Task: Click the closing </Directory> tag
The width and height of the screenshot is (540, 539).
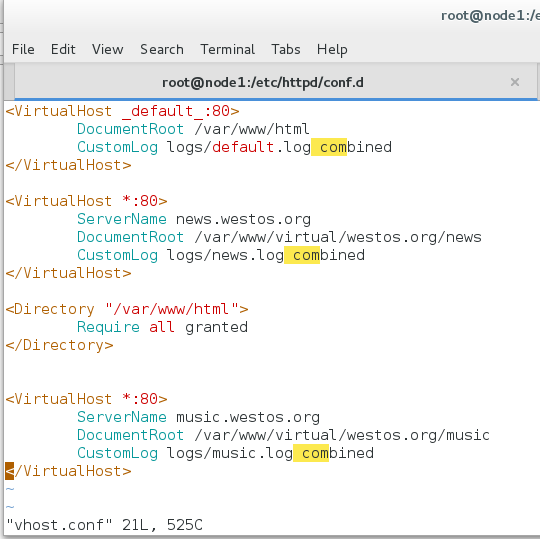Action: (x=59, y=345)
